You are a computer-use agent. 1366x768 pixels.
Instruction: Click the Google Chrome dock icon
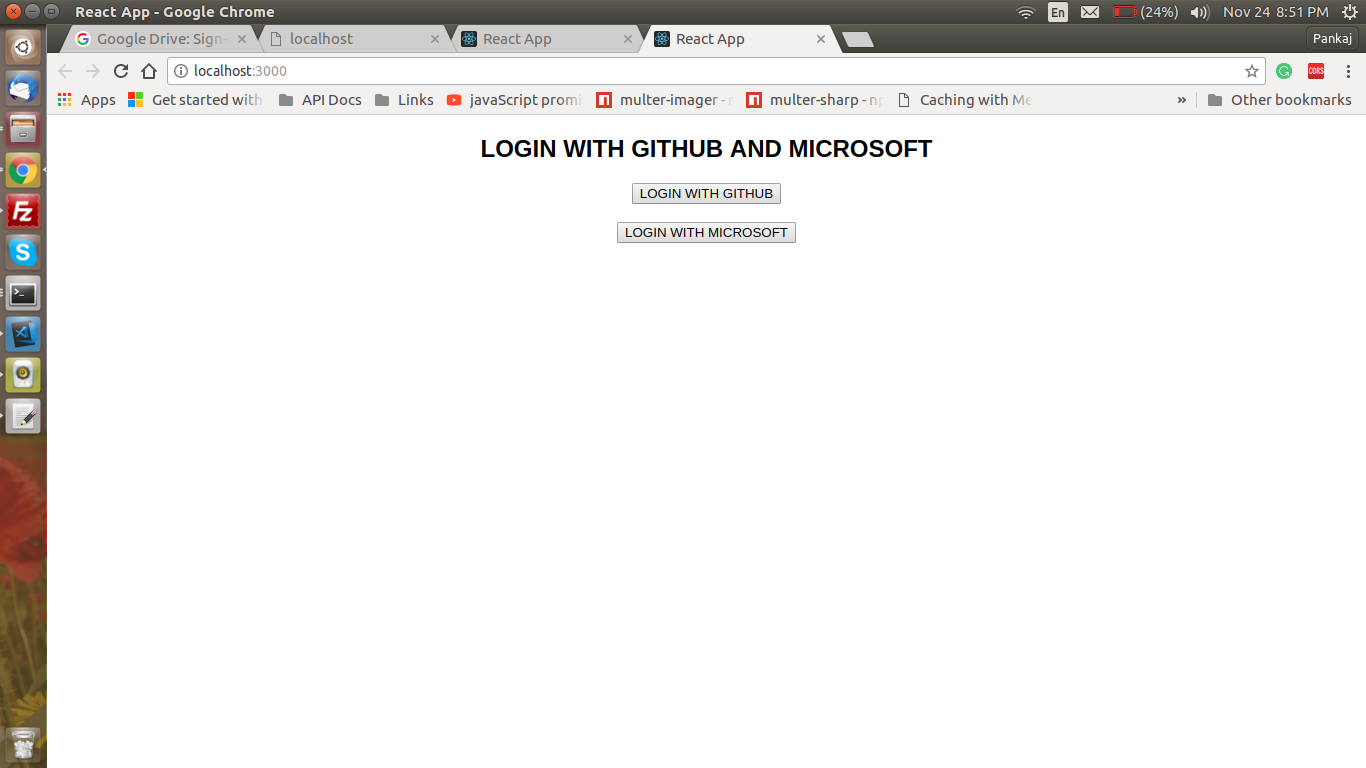click(x=23, y=170)
